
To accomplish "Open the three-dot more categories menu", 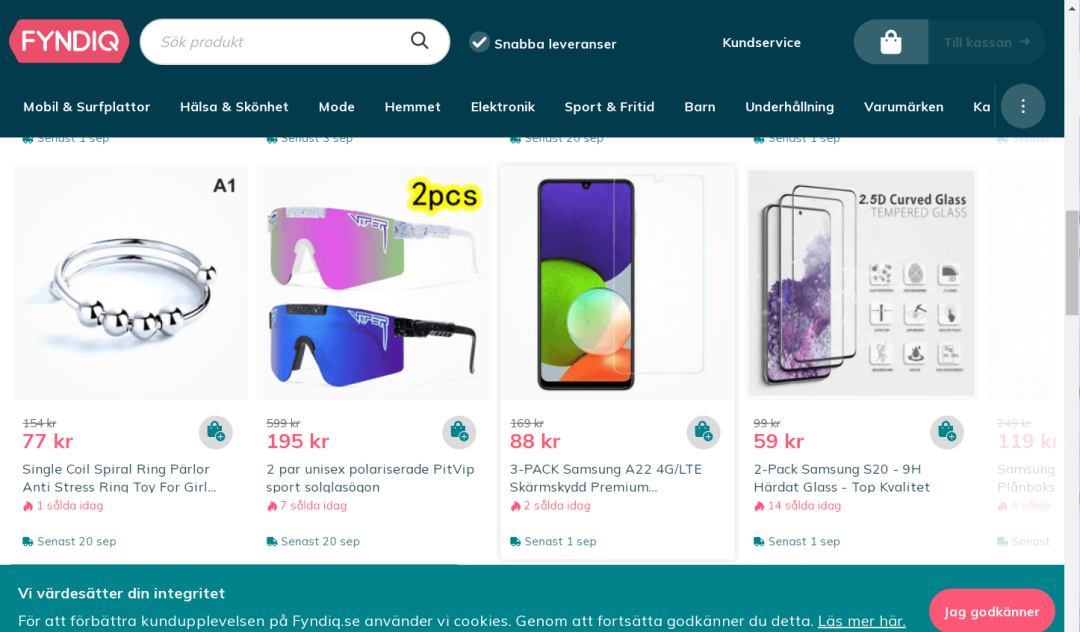I will (x=1022, y=106).
